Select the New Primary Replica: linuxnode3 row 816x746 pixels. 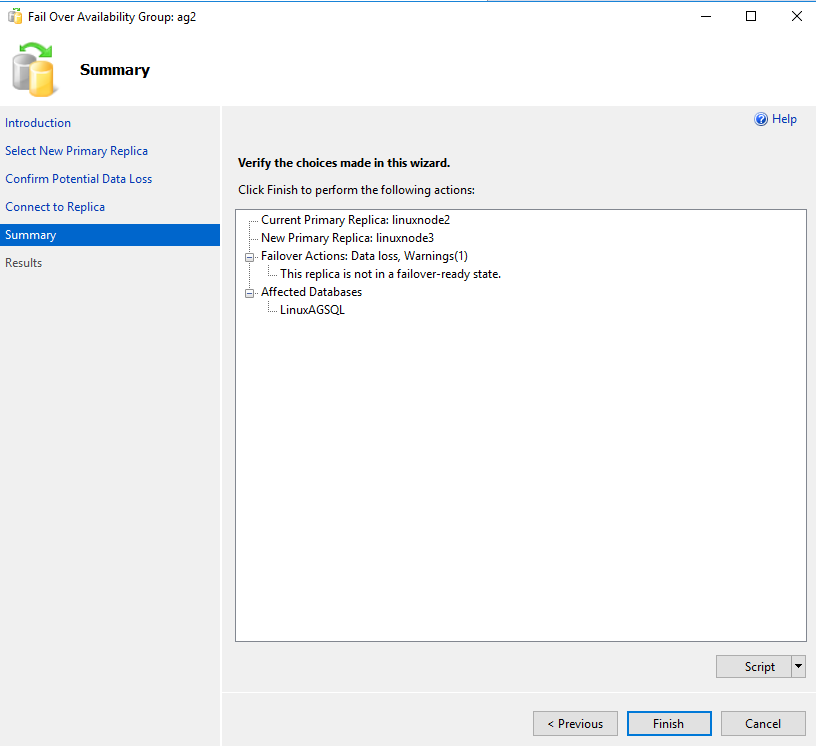(x=348, y=238)
